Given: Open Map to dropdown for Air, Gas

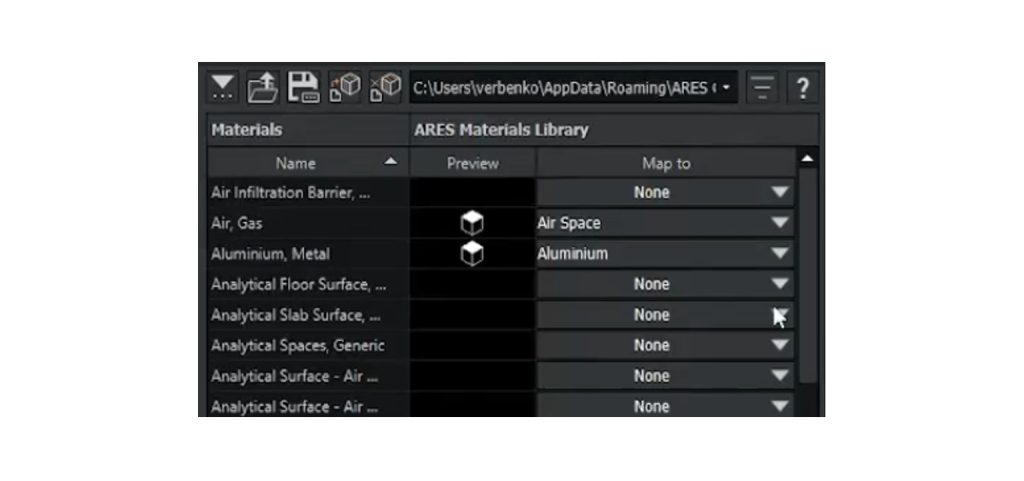Looking at the screenshot, I should point(780,224).
